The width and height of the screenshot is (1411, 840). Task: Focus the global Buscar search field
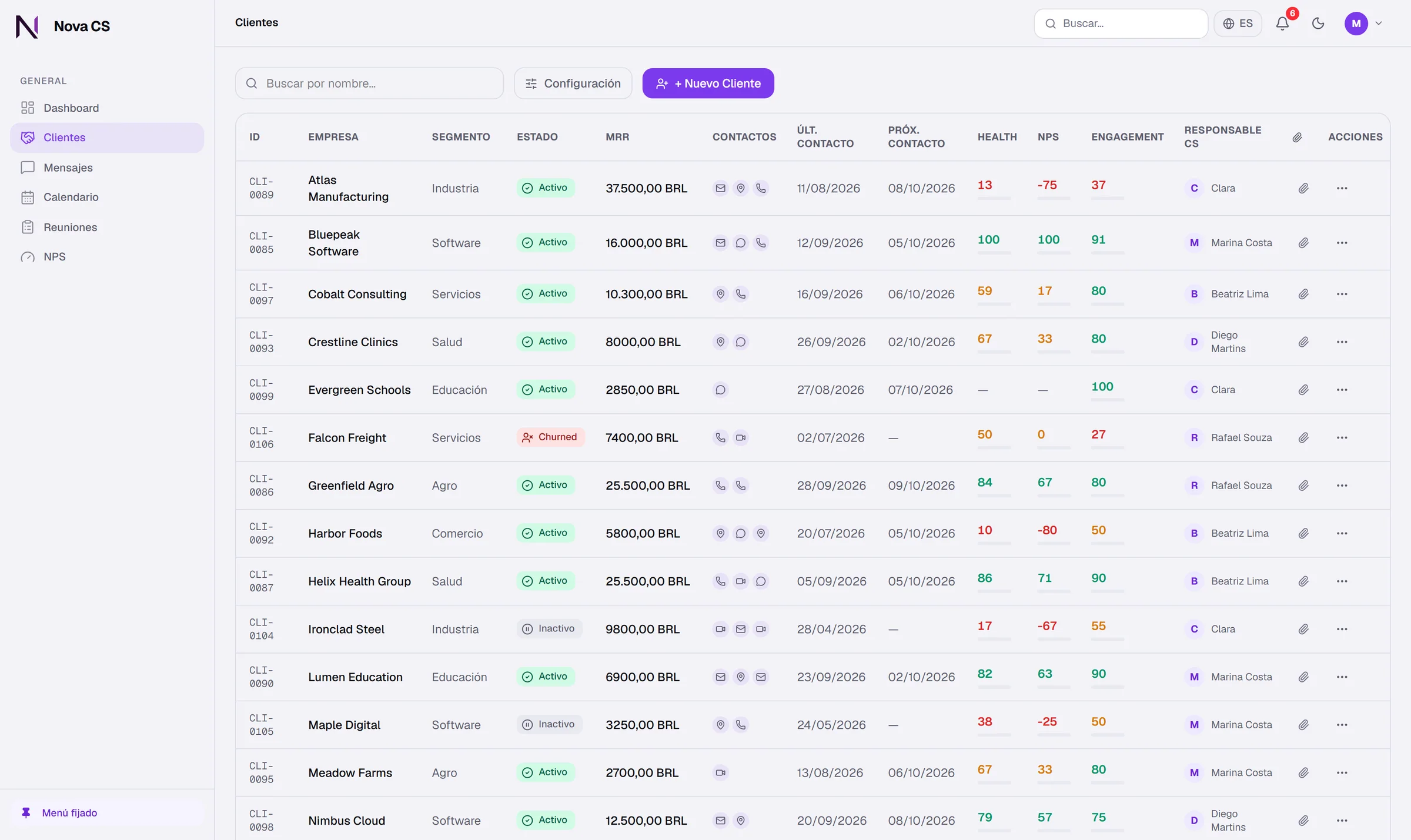tap(1121, 24)
